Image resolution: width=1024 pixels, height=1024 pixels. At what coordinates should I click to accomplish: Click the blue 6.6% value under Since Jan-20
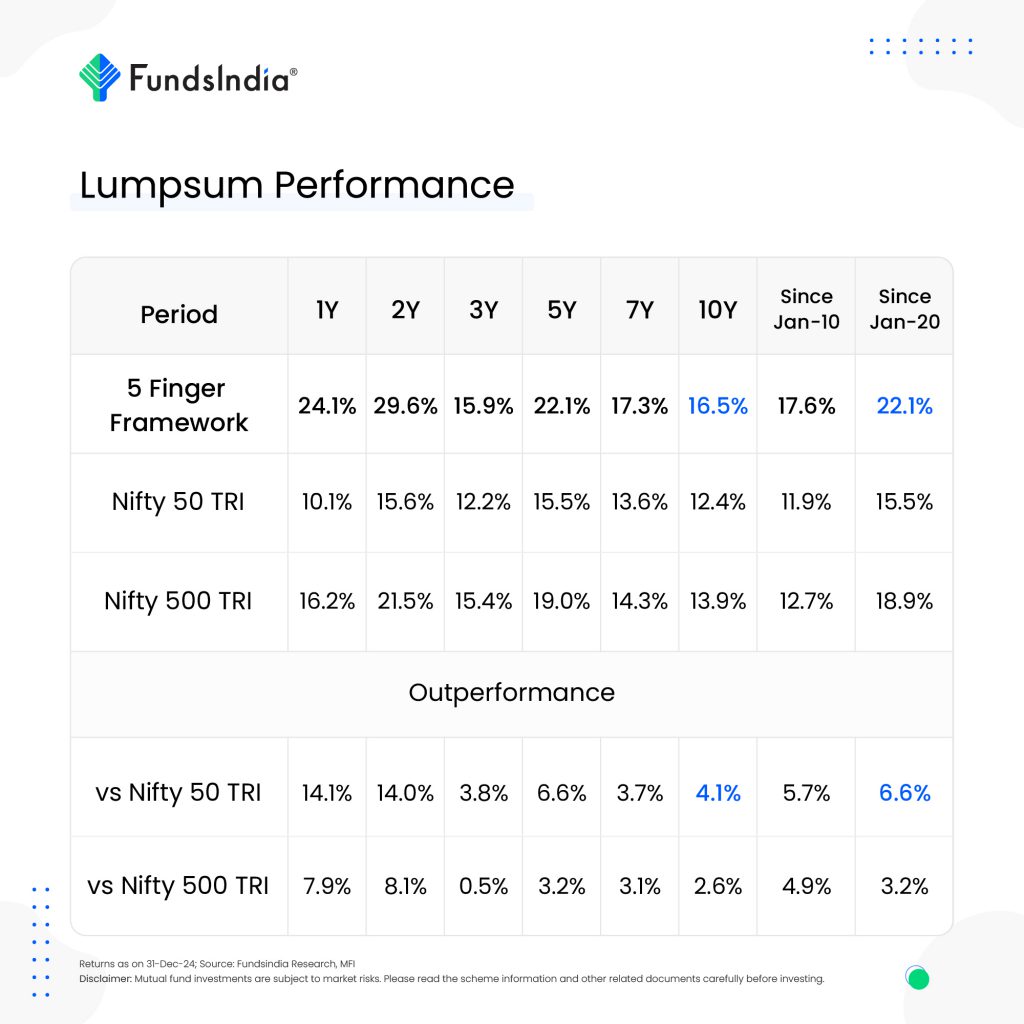pos(904,793)
